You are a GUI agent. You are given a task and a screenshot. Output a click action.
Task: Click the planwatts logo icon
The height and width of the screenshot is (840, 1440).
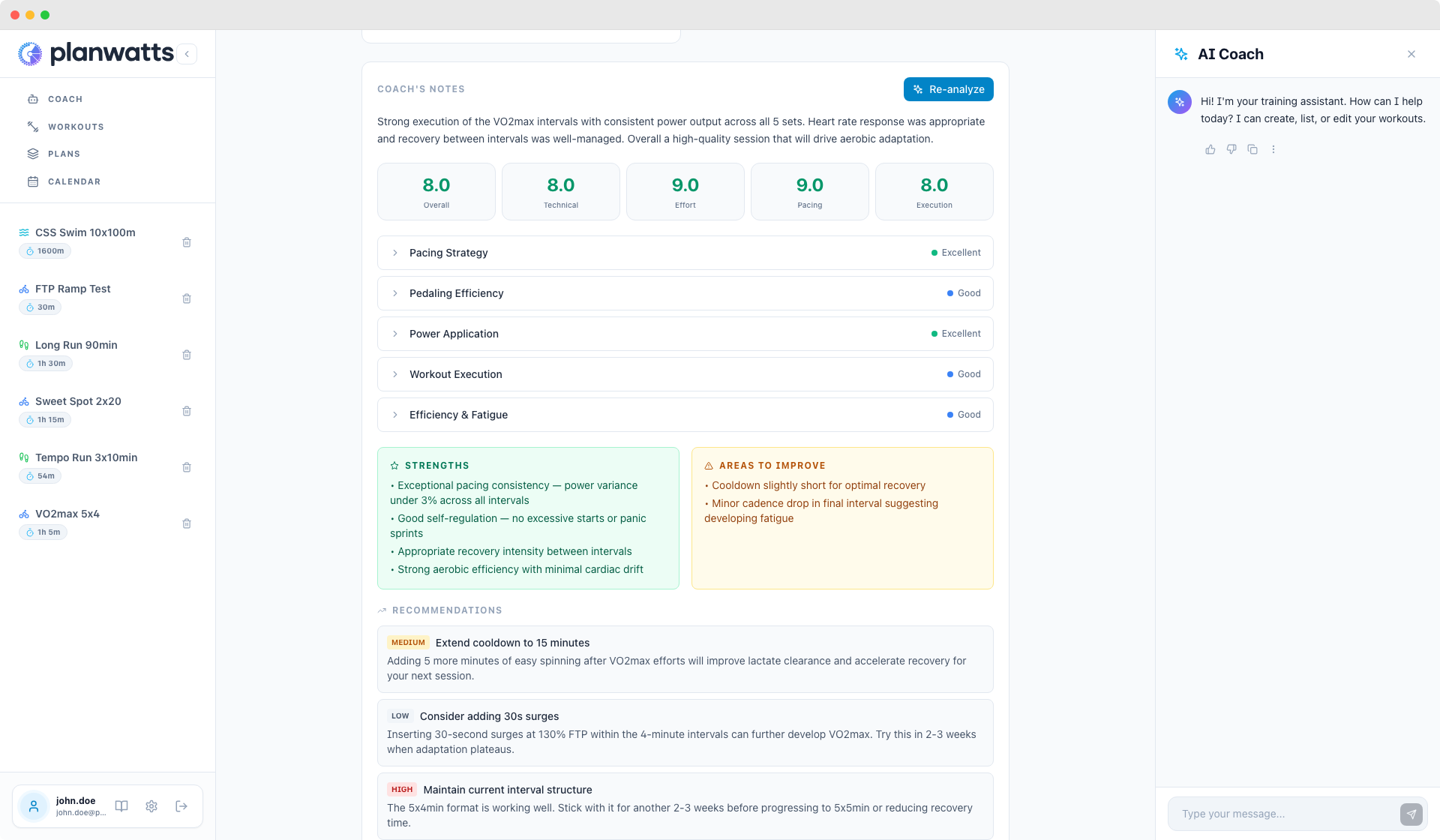point(30,54)
